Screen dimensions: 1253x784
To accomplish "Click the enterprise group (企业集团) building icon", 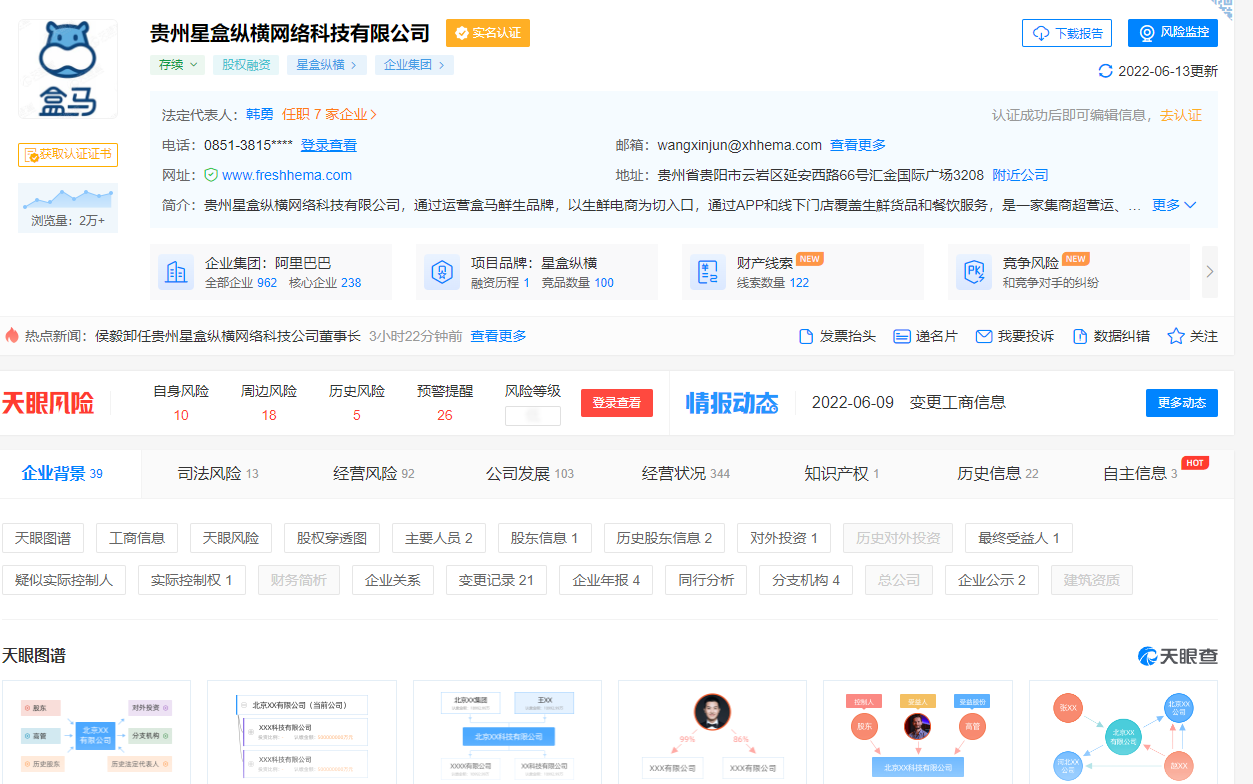I will pyautogui.click(x=176, y=272).
